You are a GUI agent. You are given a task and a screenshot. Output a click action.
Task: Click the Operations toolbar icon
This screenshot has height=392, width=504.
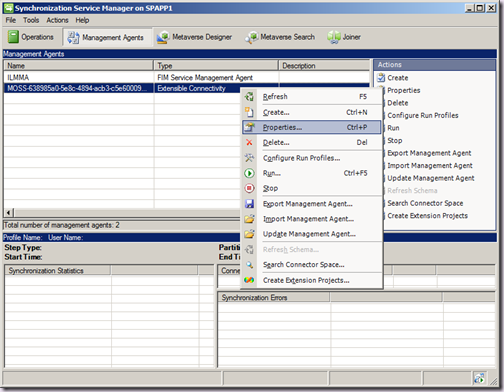point(13,37)
